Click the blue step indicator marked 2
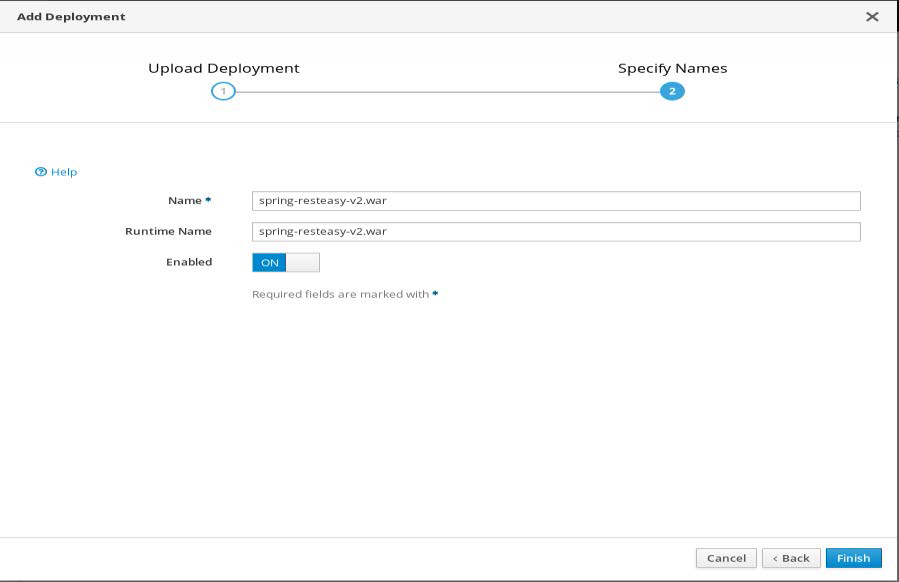 point(671,90)
